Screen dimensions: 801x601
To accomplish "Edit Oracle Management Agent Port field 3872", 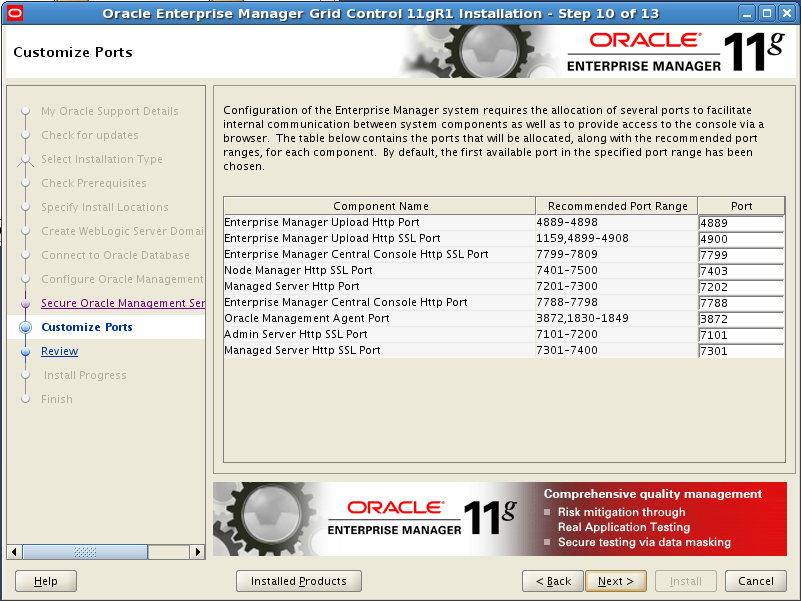I will 741,318.
